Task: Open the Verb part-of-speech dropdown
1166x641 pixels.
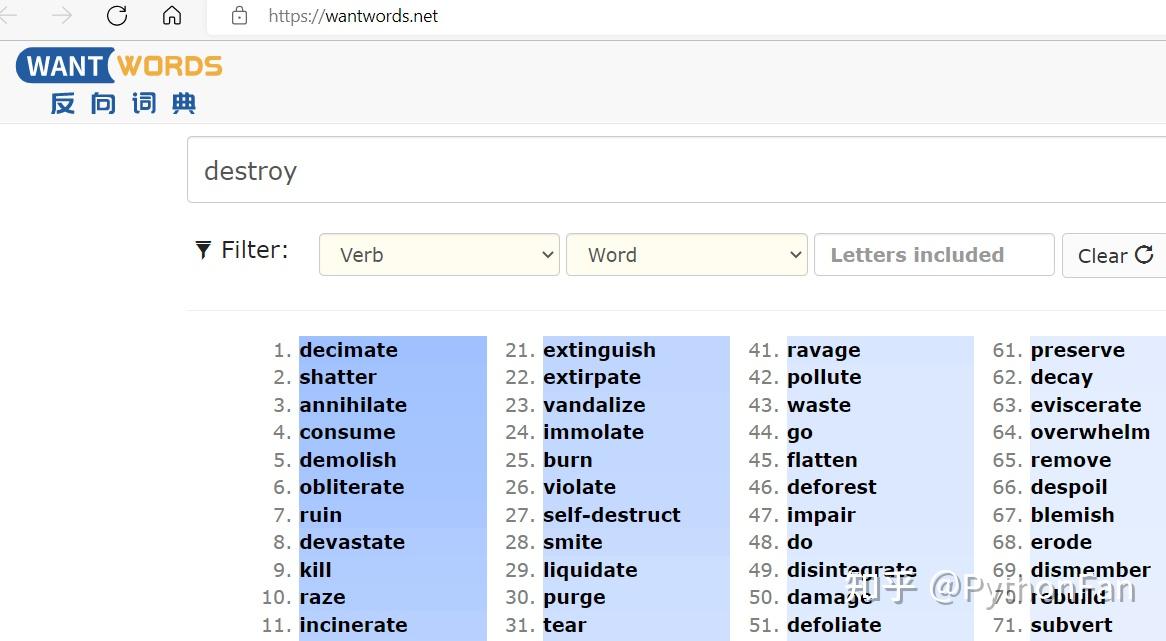Action: click(439, 255)
